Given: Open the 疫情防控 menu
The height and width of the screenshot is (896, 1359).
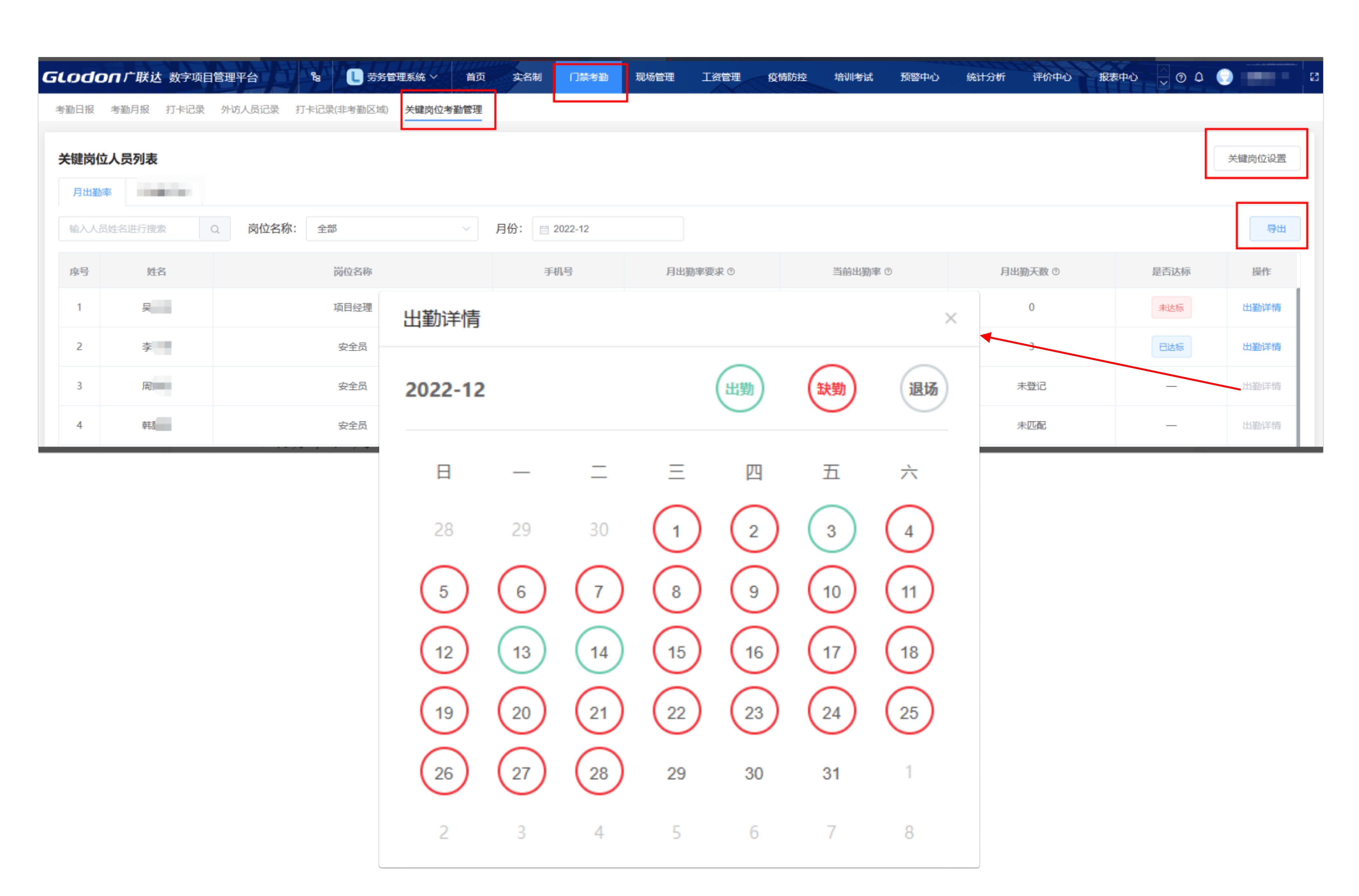Looking at the screenshot, I should [x=787, y=77].
